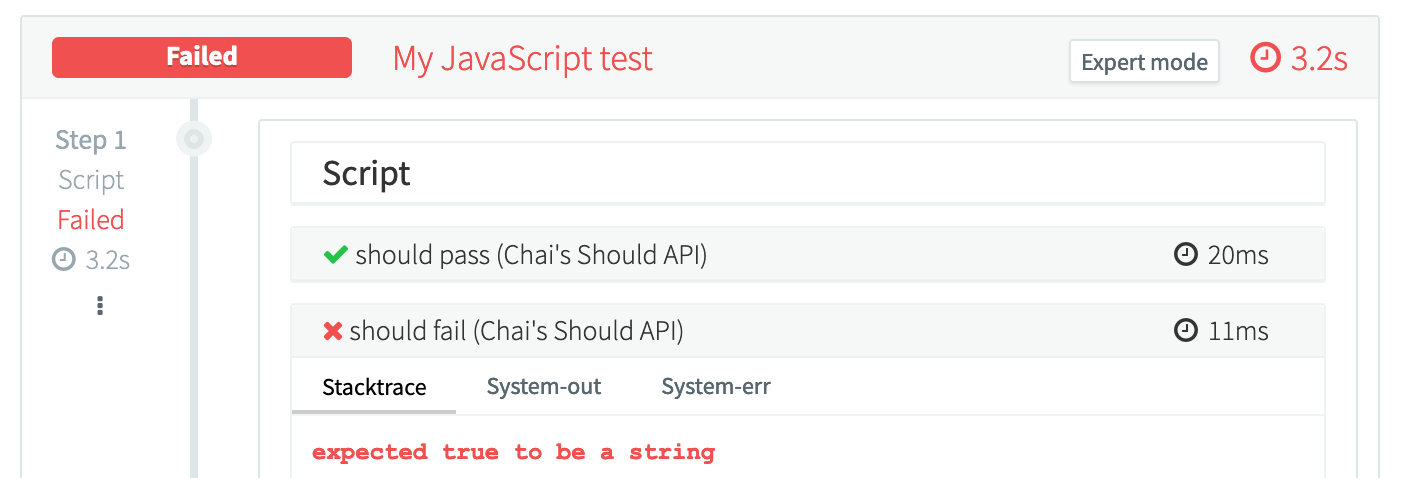Image resolution: width=1404 pixels, height=478 pixels.
Task: Switch to the System-out tab
Action: 544,387
